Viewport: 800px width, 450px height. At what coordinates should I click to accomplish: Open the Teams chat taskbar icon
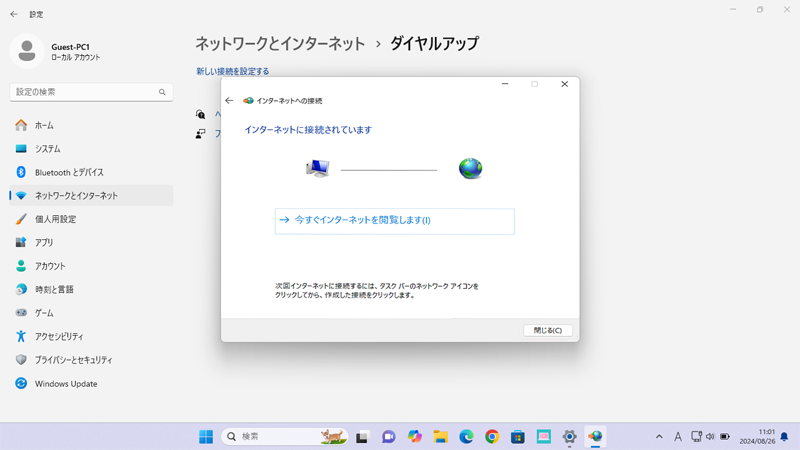tap(388, 437)
